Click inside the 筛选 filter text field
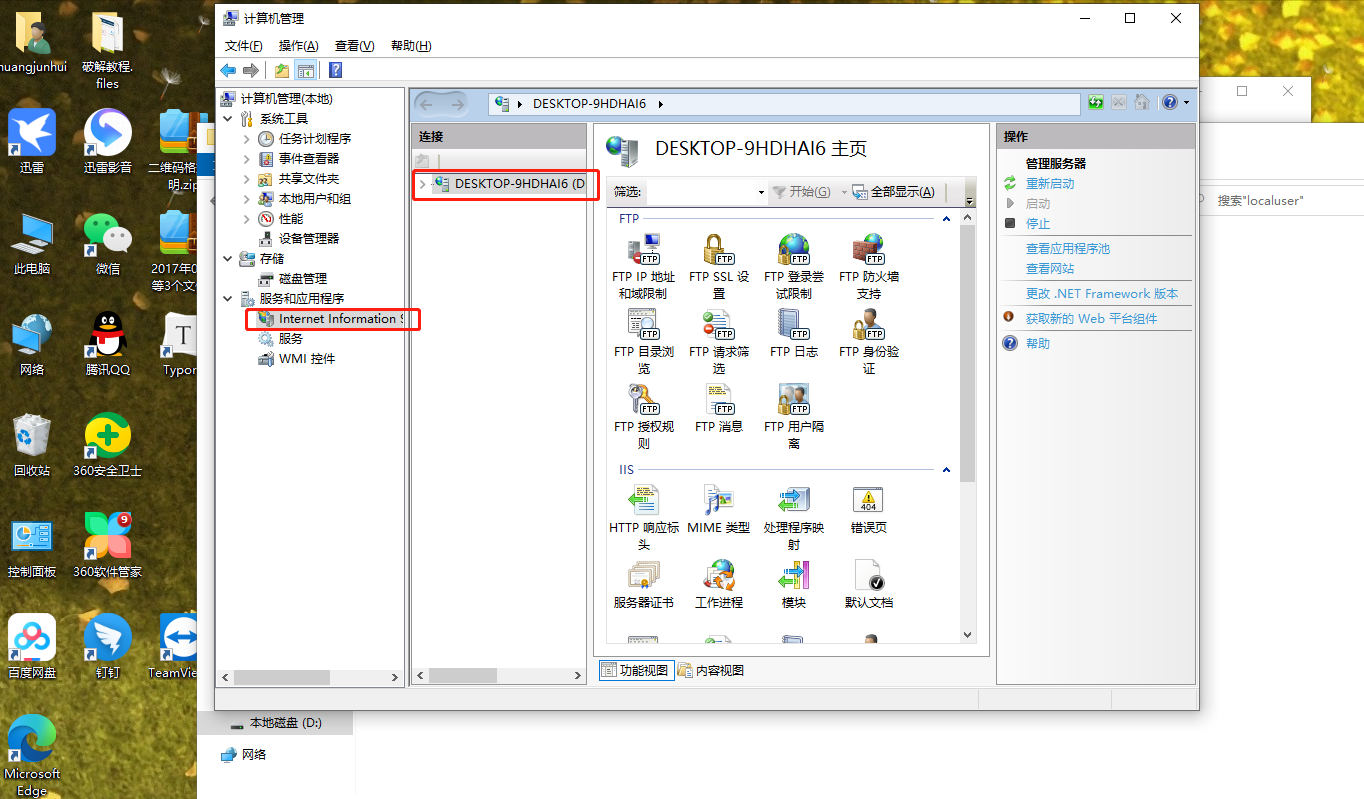Image resolution: width=1364 pixels, height=799 pixels. 700,192
